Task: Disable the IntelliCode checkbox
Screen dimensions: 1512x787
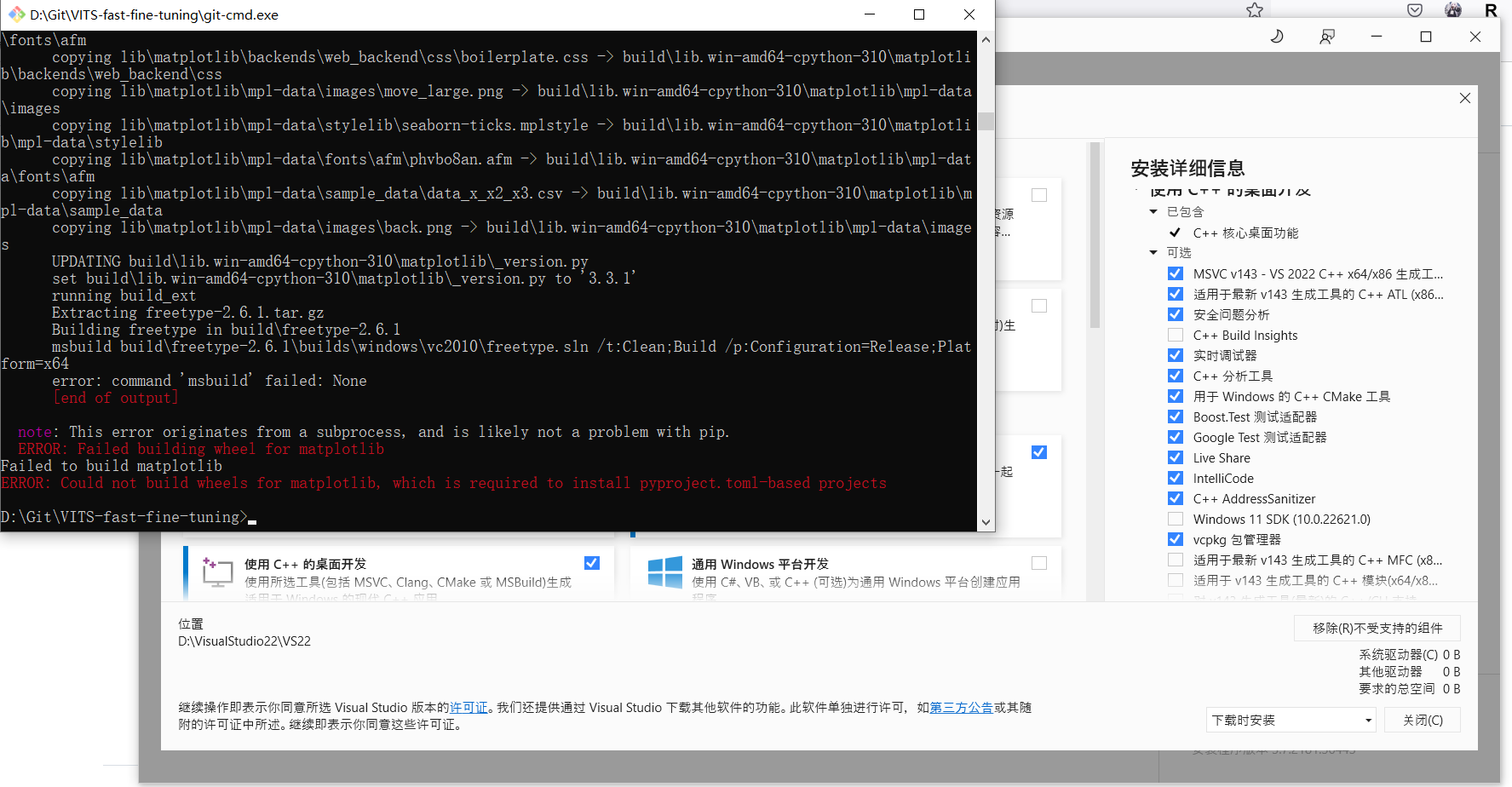Action: (x=1175, y=478)
